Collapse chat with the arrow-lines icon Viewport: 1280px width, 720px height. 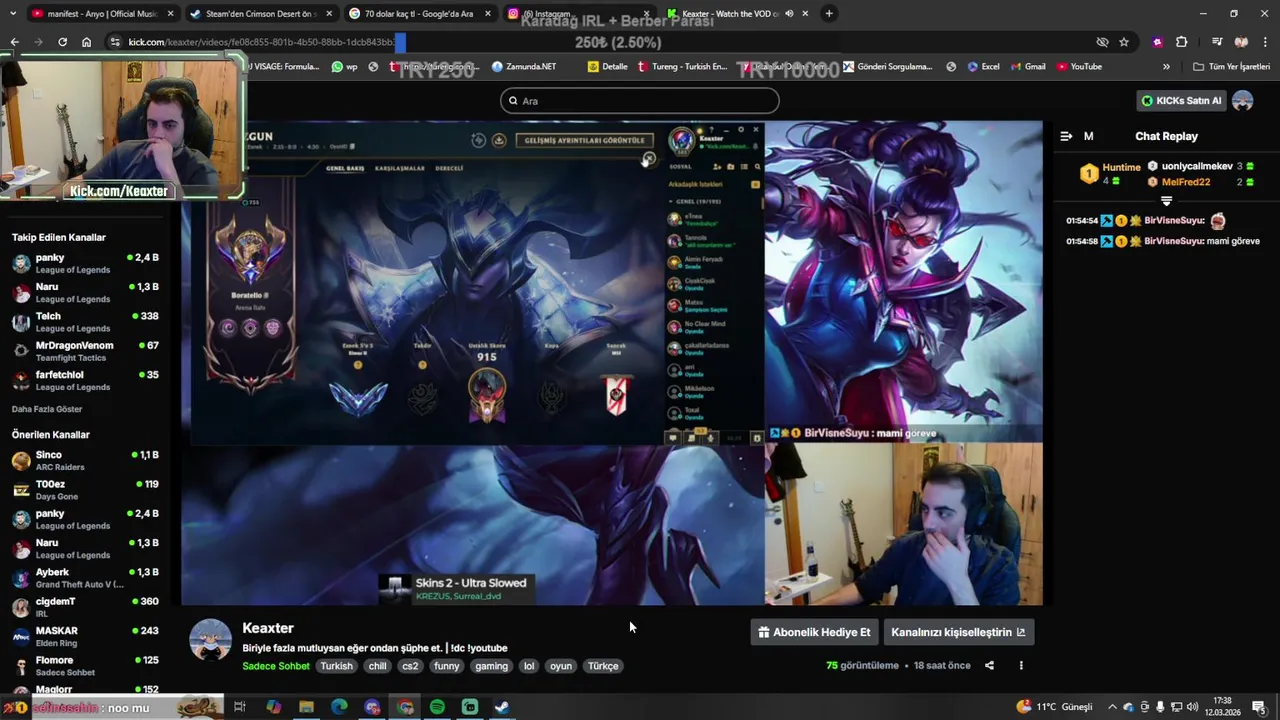pos(1066,136)
